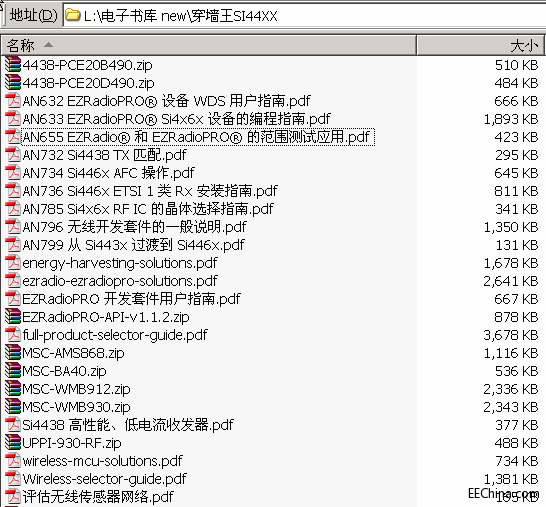Click the 3,678 KB size value
This screenshot has height=507, width=546.
pyautogui.click(x=511, y=335)
